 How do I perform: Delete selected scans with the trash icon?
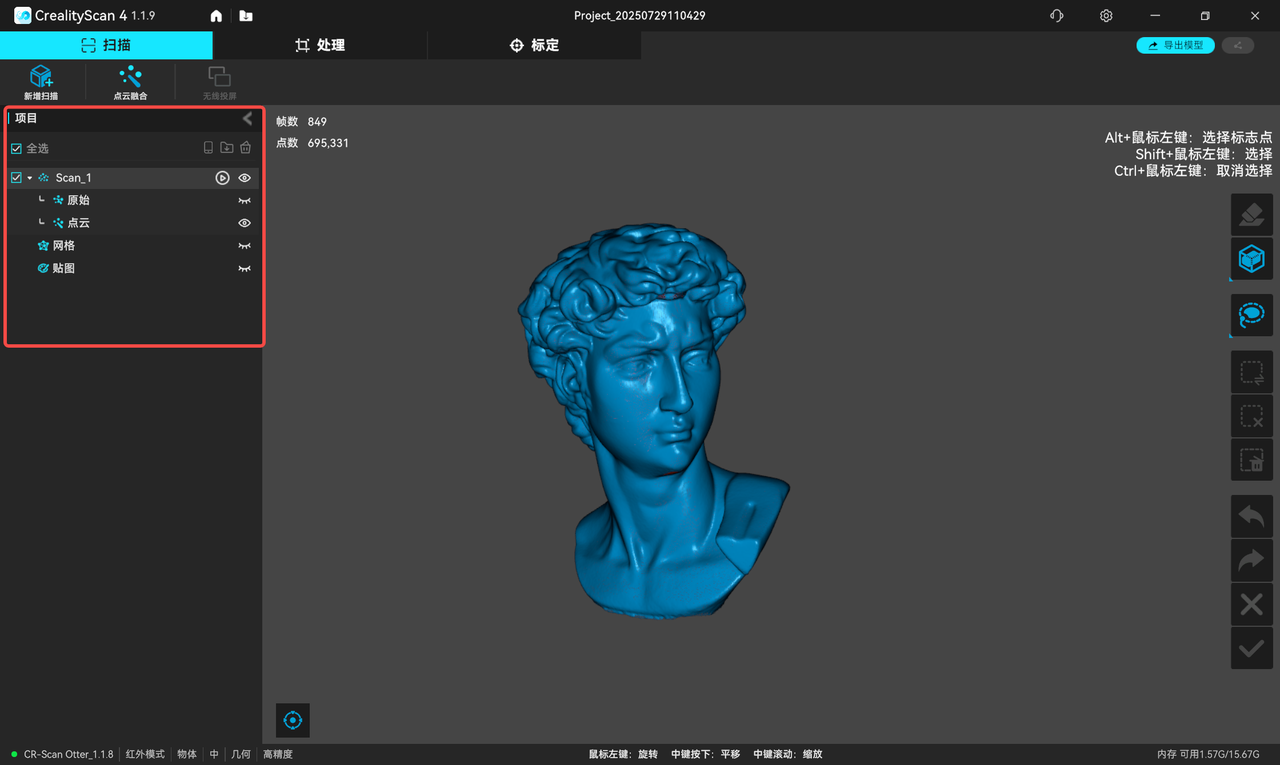(245, 148)
